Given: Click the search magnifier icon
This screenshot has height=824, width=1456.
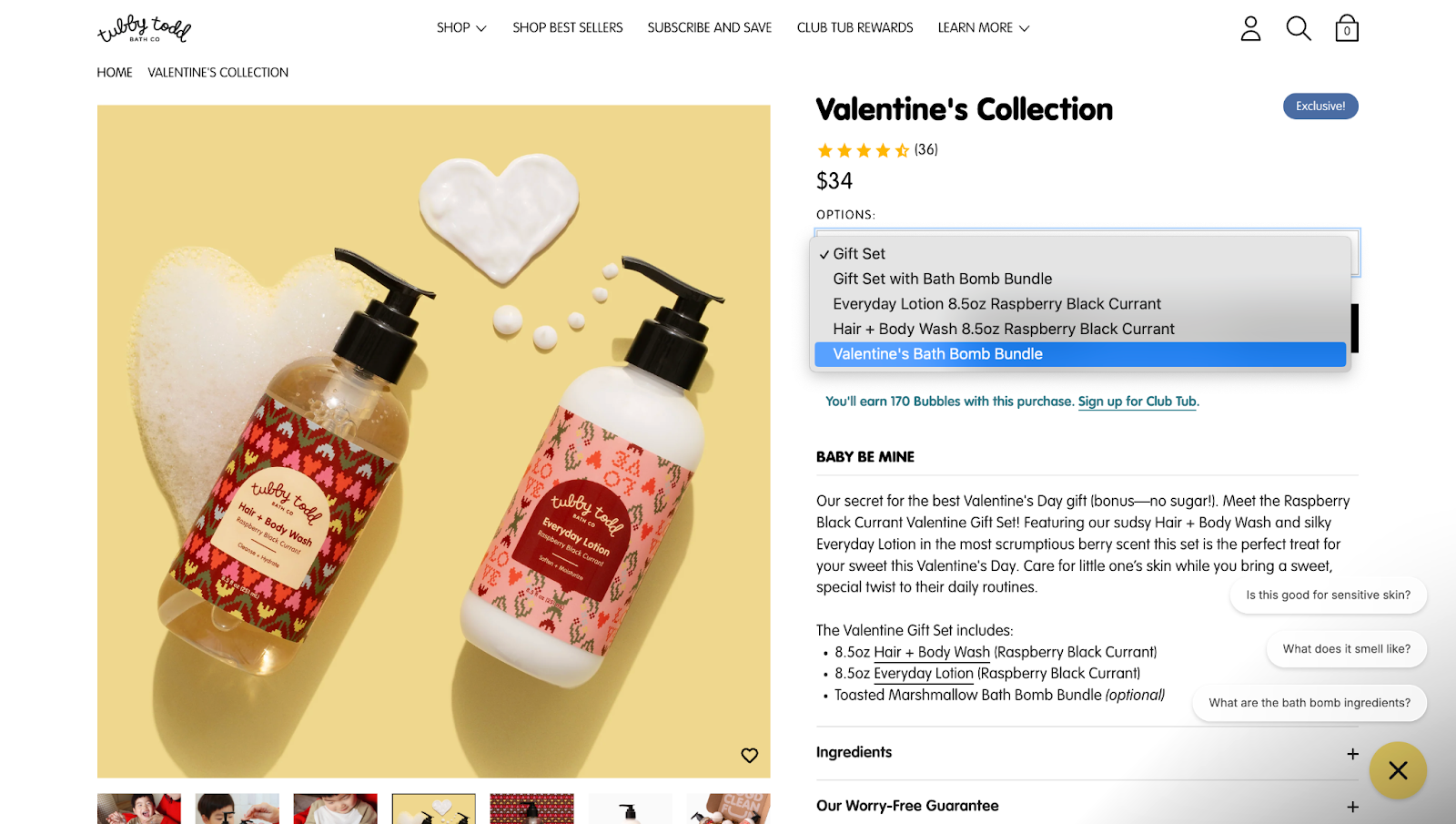Looking at the screenshot, I should (x=1299, y=28).
